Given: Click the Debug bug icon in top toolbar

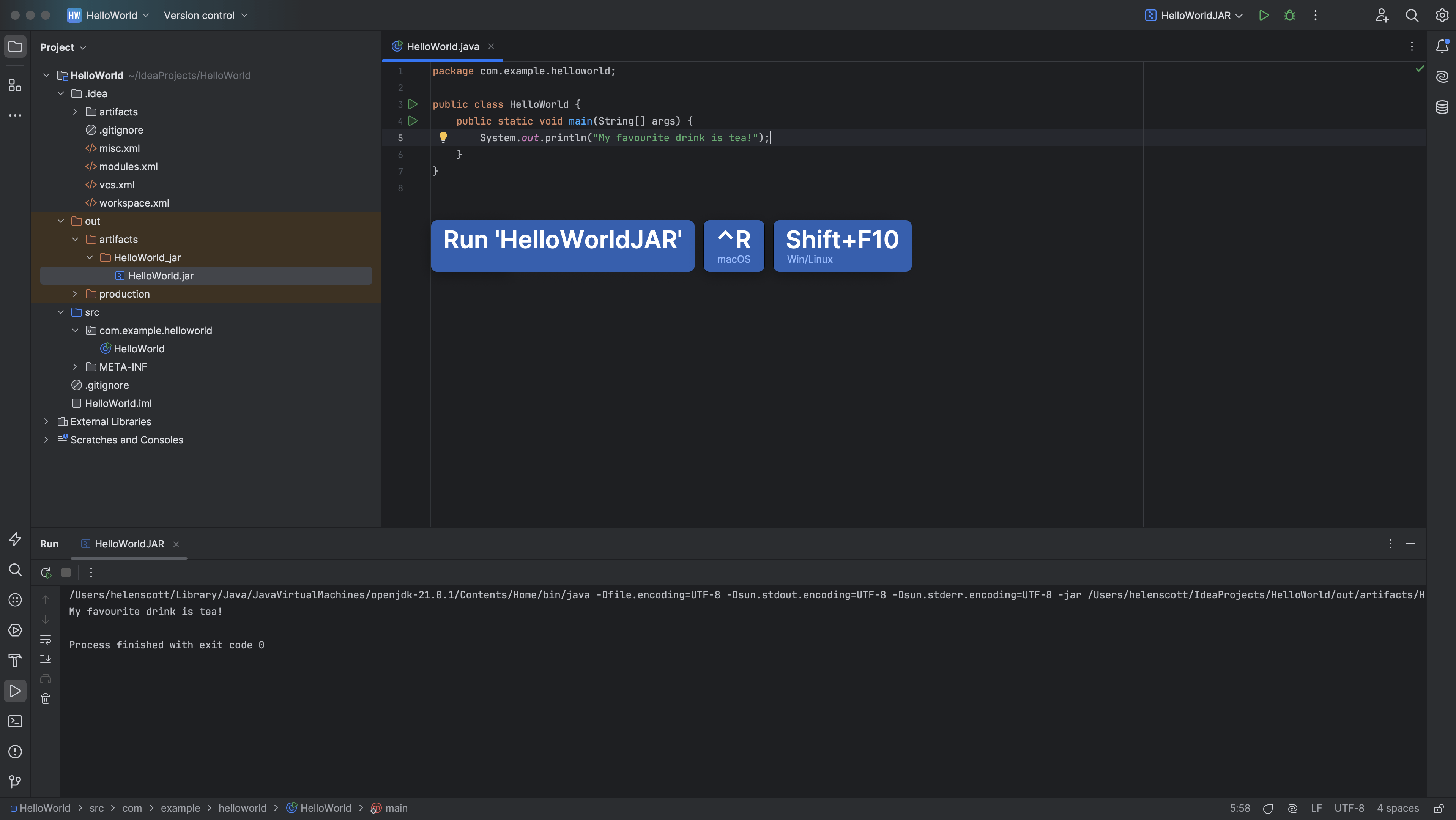Looking at the screenshot, I should click(x=1289, y=15).
